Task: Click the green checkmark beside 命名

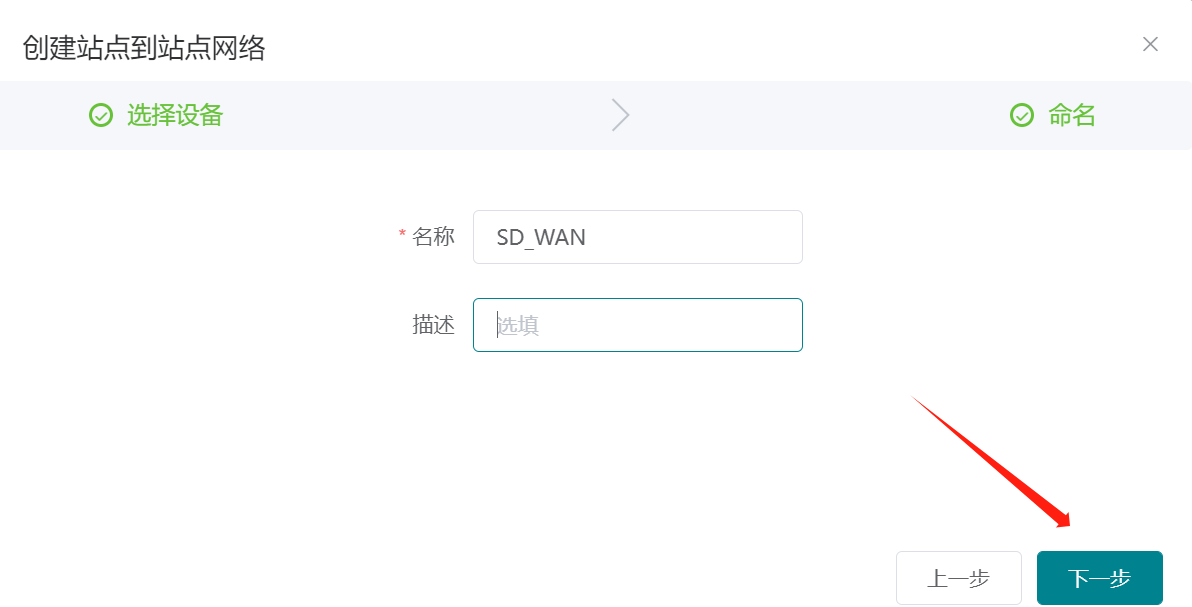Action: click(x=1022, y=116)
